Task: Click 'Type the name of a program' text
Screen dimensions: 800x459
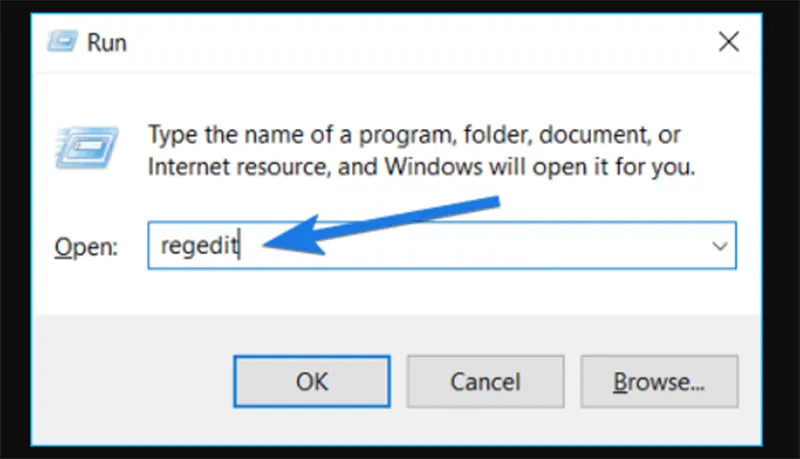Action: pos(300,136)
